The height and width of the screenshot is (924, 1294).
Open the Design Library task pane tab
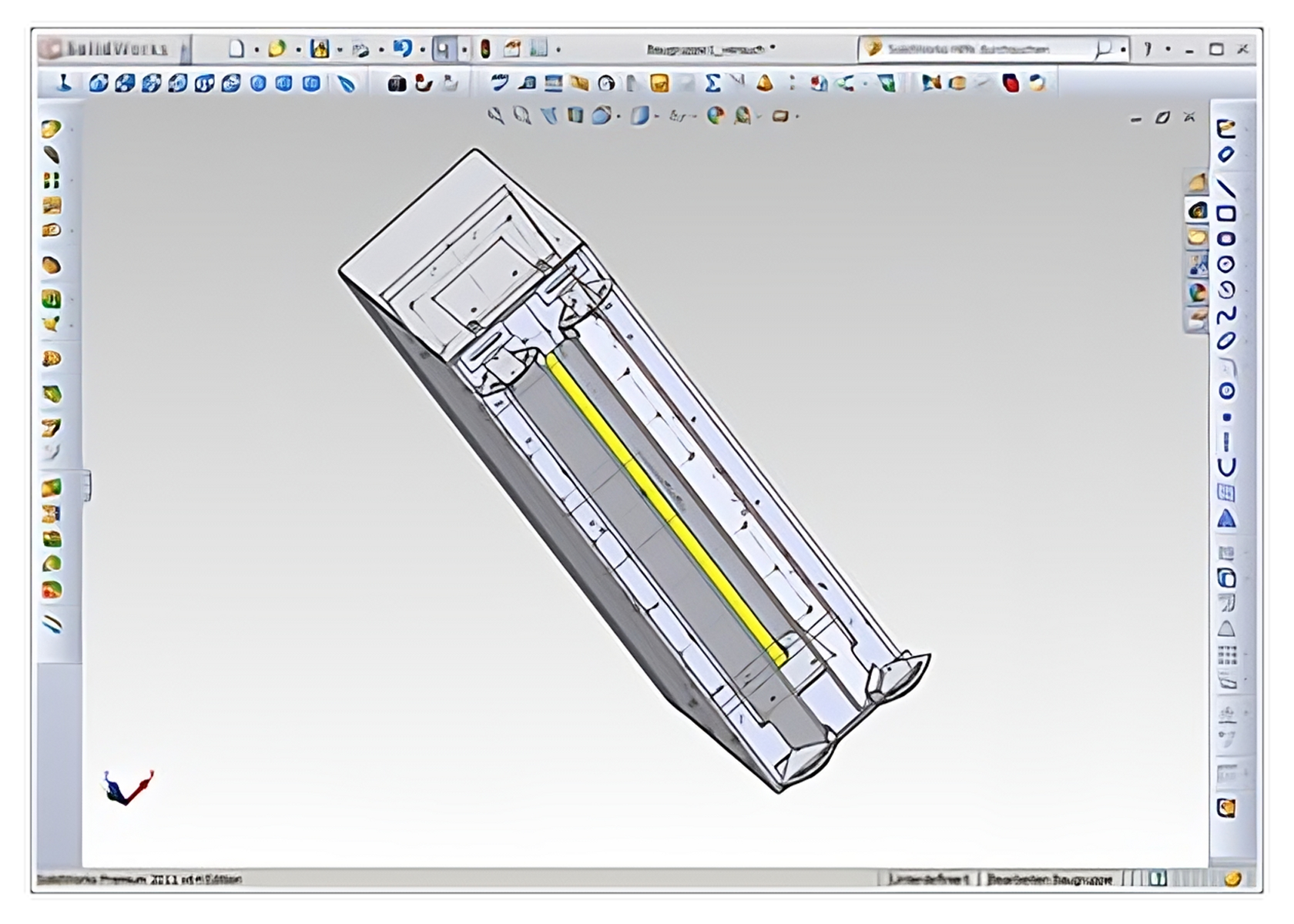(1197, 209)
